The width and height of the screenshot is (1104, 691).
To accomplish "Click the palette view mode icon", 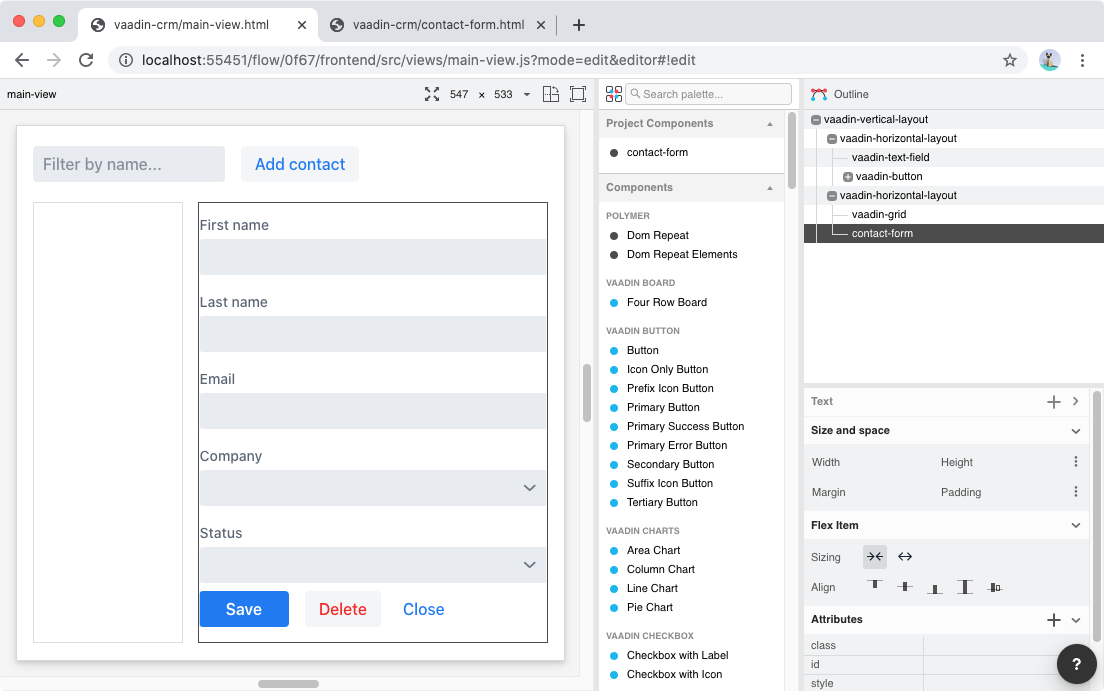I will (614, 94).
